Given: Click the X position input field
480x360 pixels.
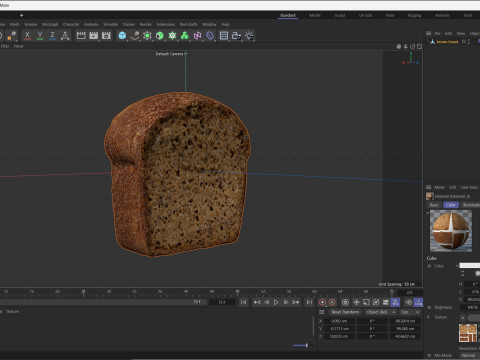Looking at the screenshot, I should [x=339, y=321].
